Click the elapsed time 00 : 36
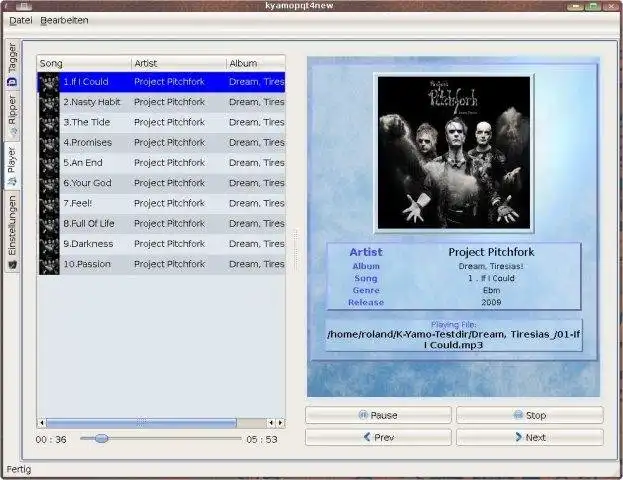 click(x=51, y=439)
